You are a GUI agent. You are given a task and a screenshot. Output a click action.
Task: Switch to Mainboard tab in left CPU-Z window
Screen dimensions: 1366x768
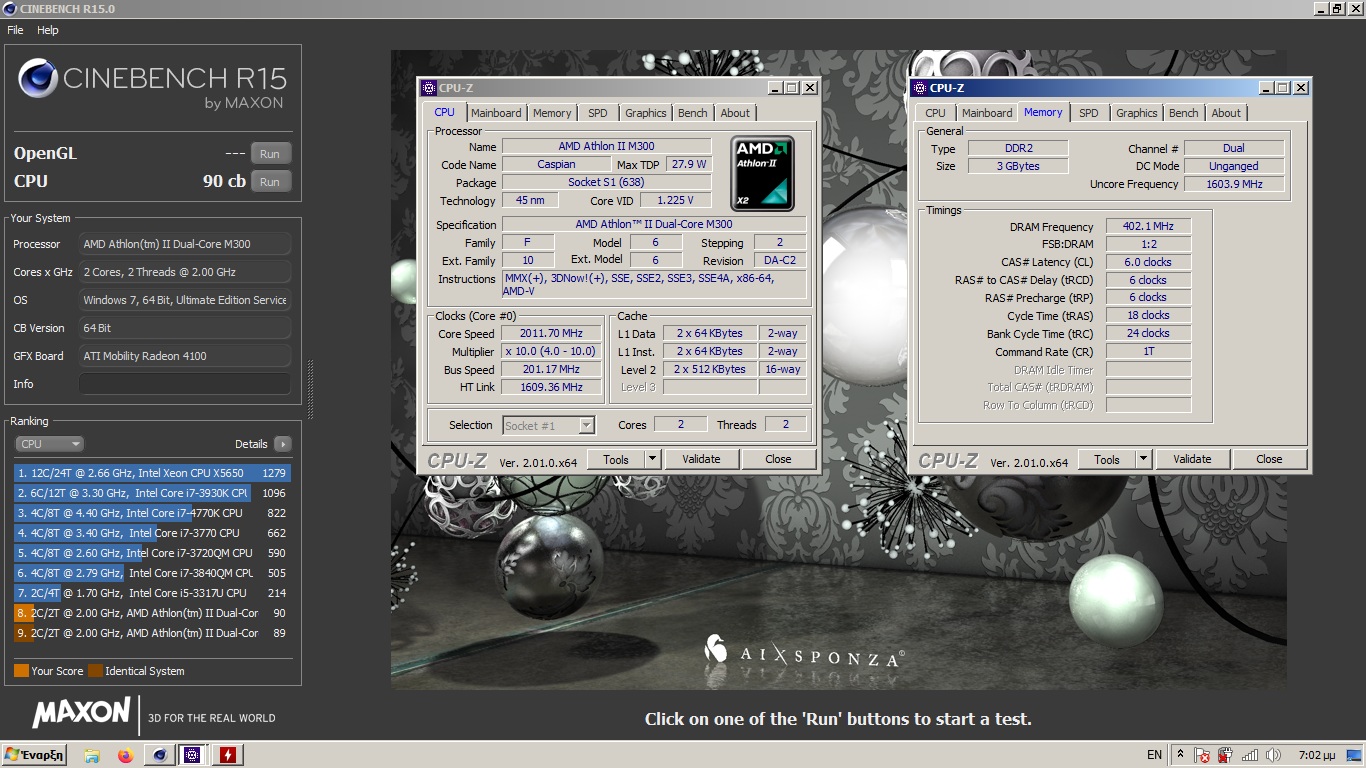pyautogui.click(x=496, y=113)
